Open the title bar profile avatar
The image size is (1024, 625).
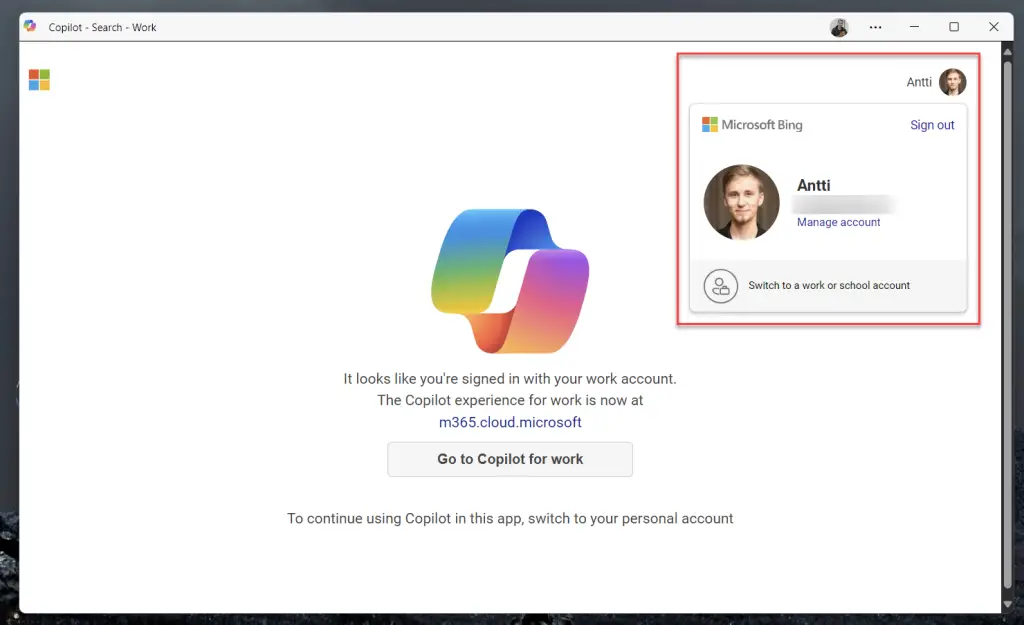click(839, 27)
